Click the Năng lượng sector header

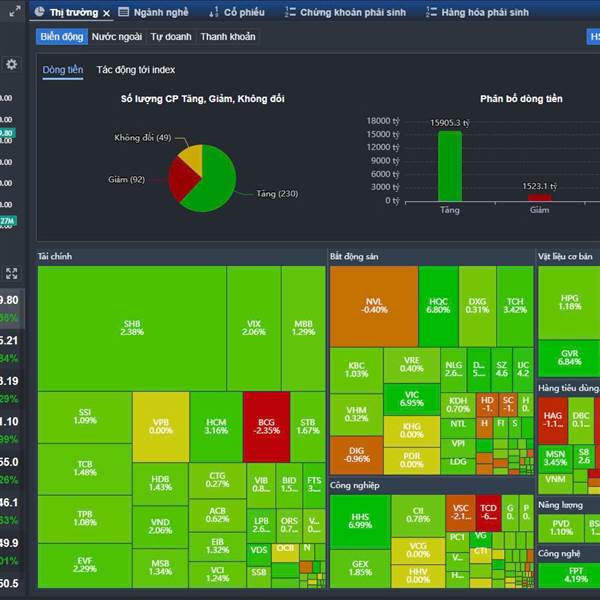coord(560,505)
